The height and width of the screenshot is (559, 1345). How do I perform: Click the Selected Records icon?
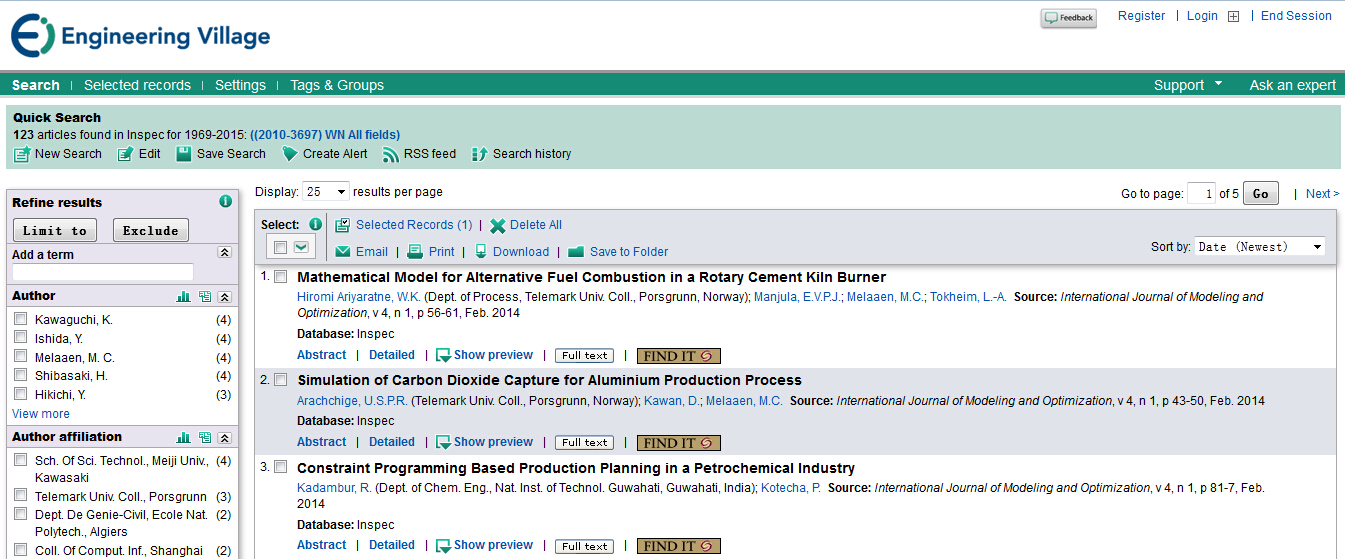[x=343, y=225]
